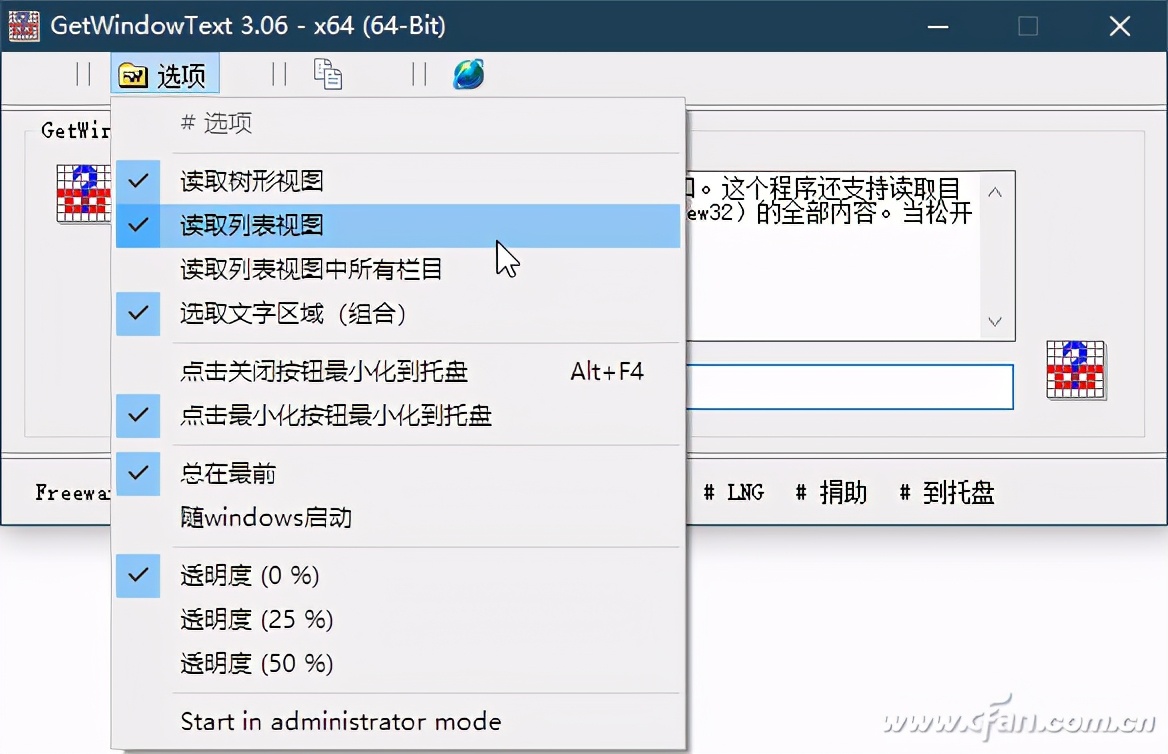Minimize the GetWindowText window
The height and width of the screenshot is (754, 1168).
tap(938, 26)
